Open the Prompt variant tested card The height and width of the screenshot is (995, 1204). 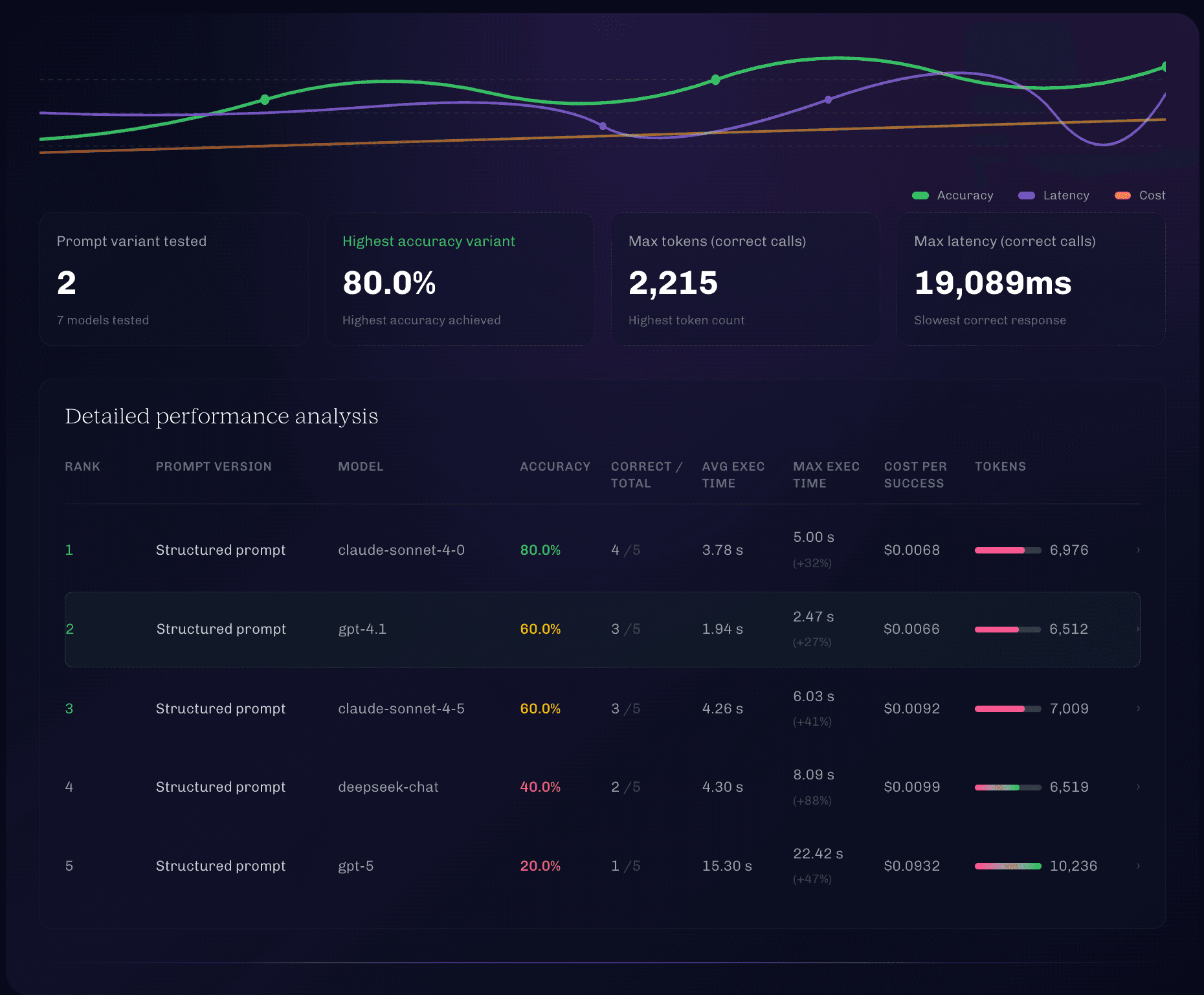pos(173,279)
